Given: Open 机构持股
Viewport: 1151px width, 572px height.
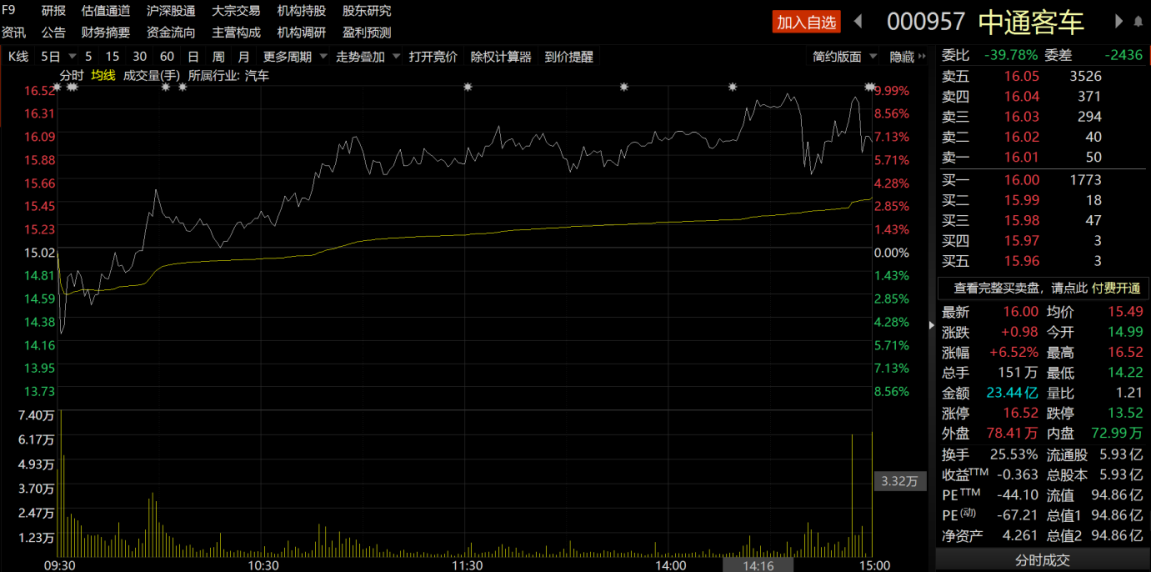Looking at the screenshot, I should click(x=301, y=11).
